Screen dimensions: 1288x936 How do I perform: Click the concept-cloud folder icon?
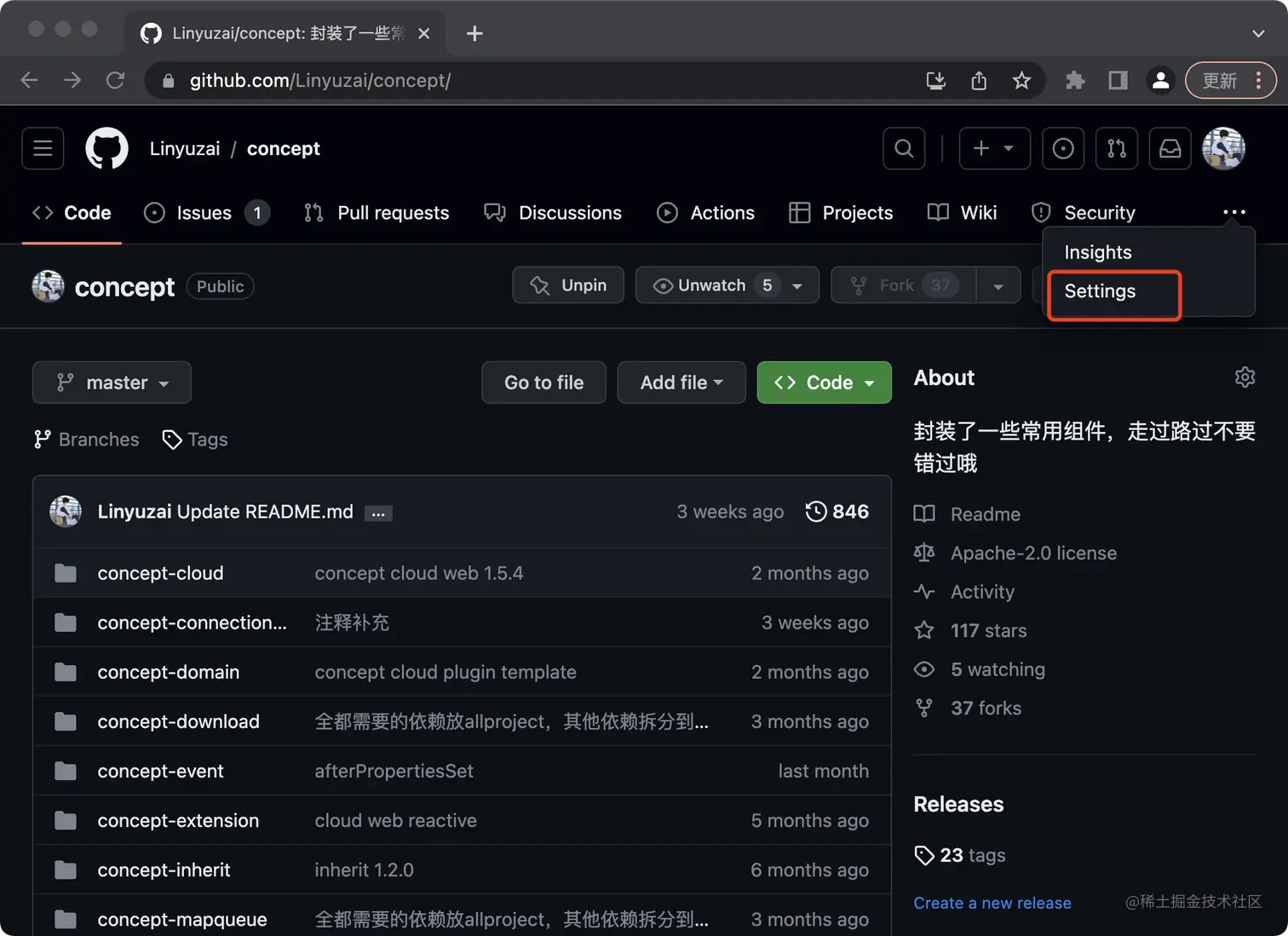[x=66, y=573]
